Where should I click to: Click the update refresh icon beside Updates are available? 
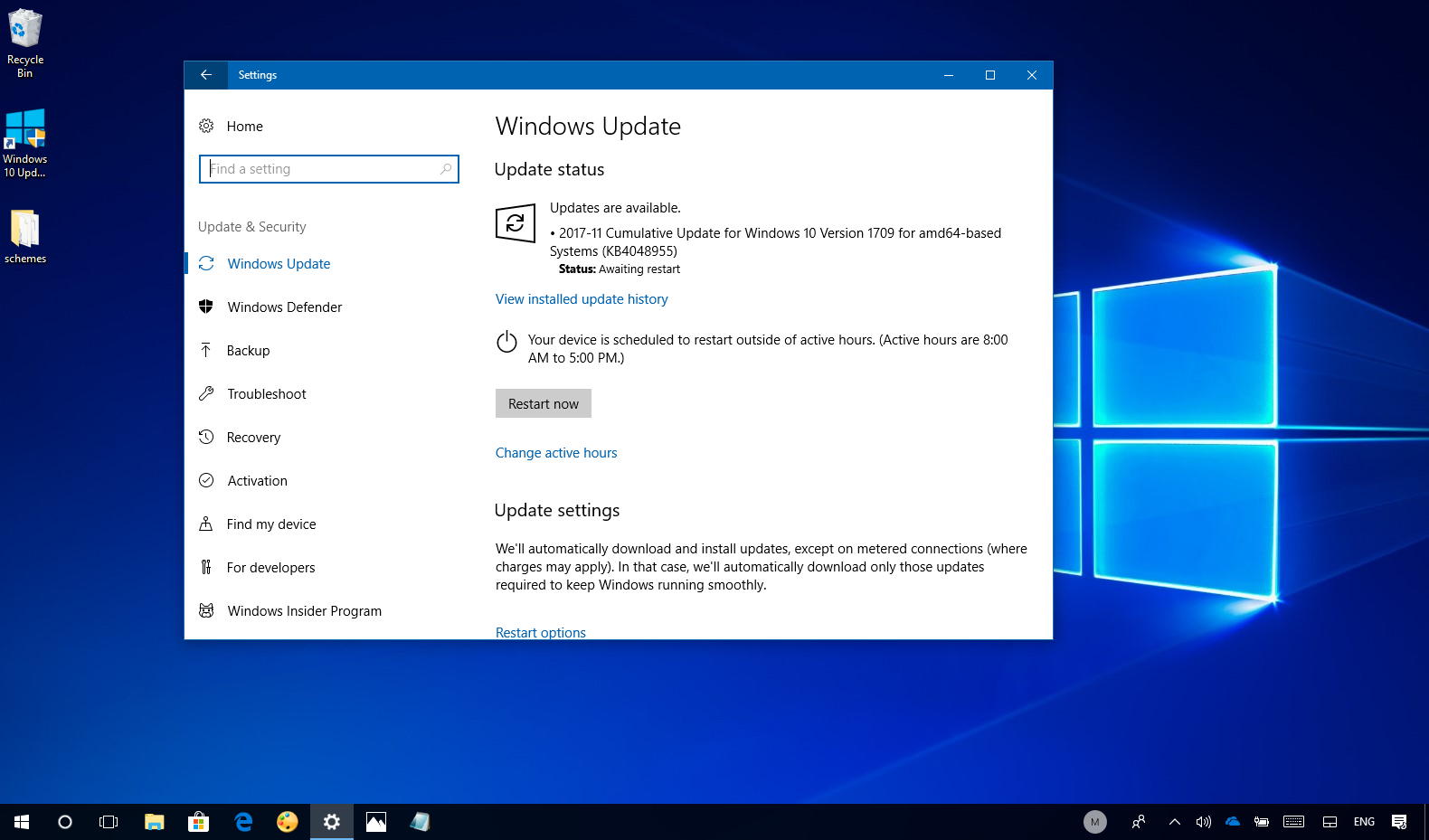tap(516, 223)
